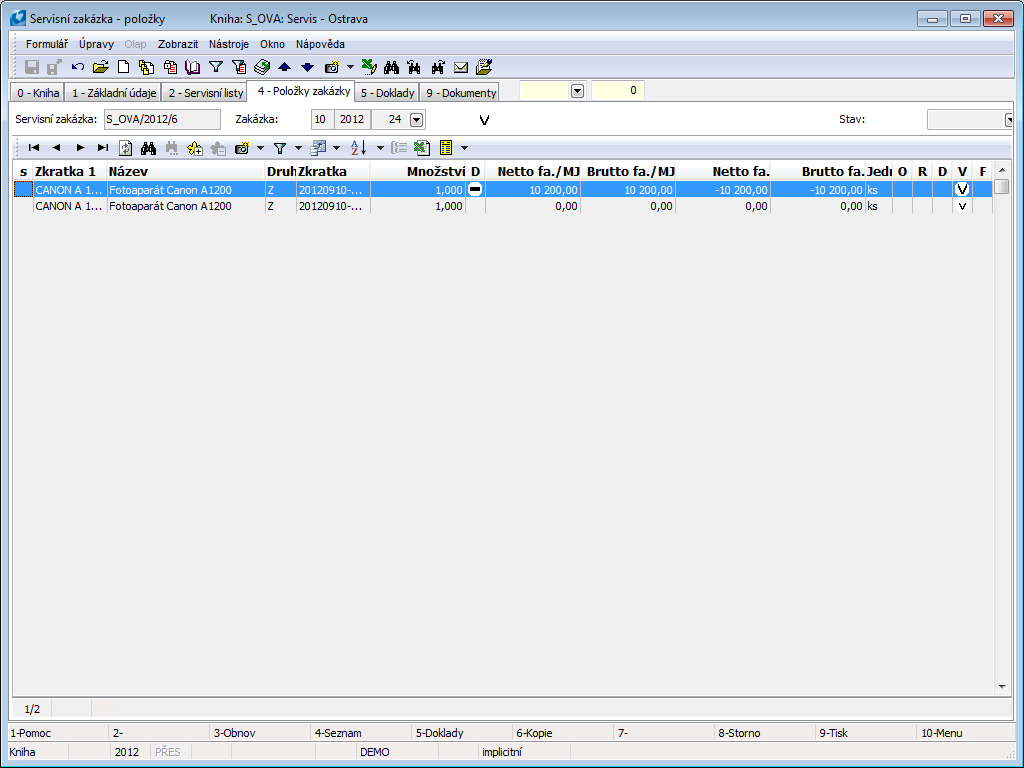This screenshot has width=1024, height=768.
Task: Open the Zakázka dropdown next to 24
Action: point(417,120)
